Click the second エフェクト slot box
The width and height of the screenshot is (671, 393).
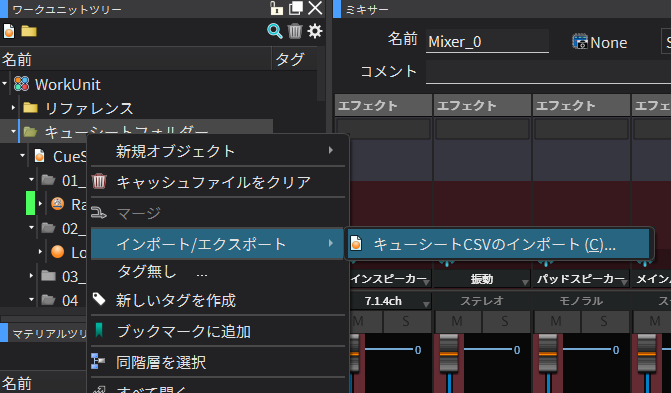pos(482,129)
